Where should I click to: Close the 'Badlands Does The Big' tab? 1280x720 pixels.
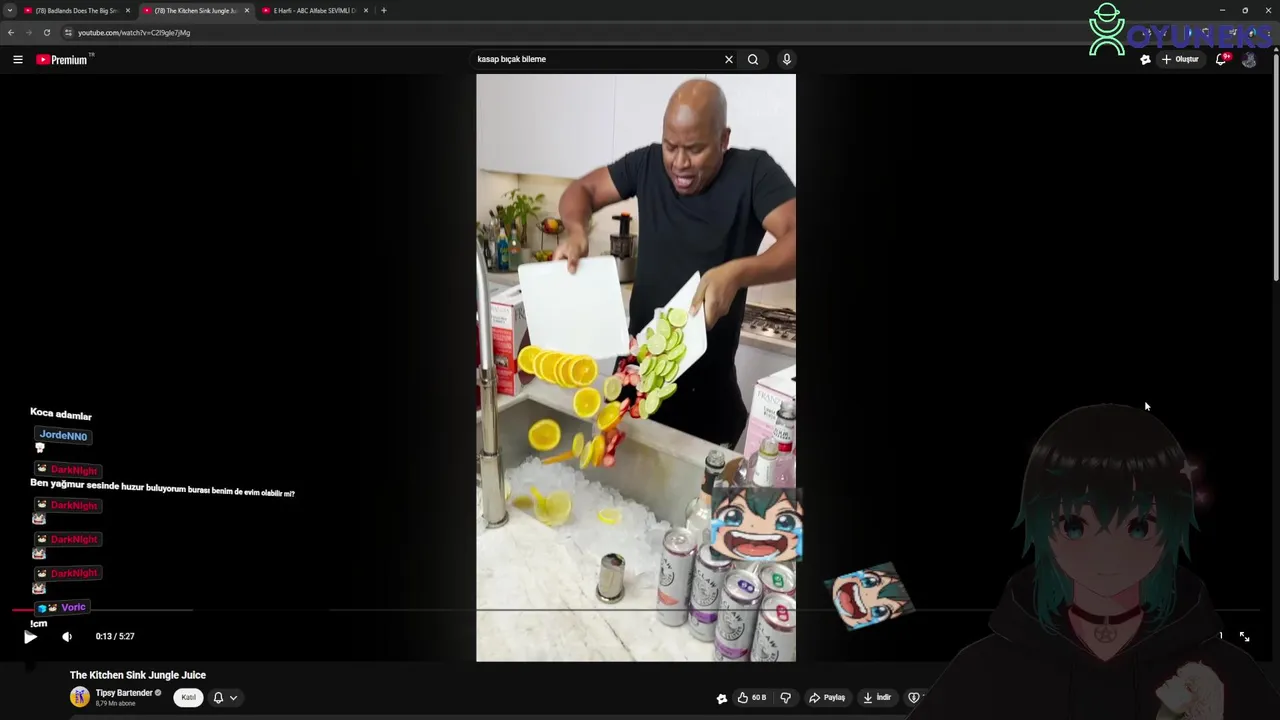(128, 10)
